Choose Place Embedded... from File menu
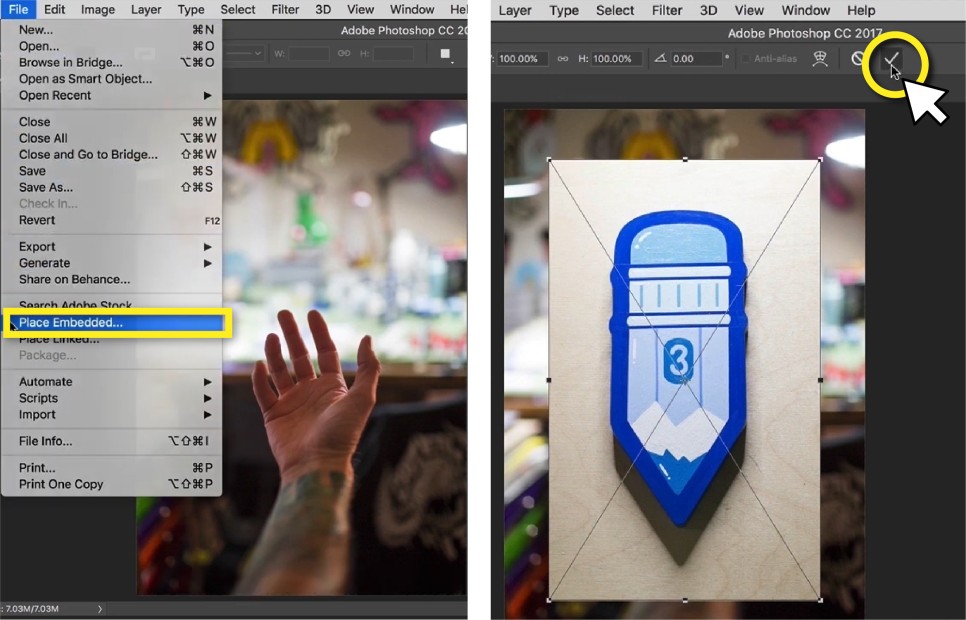The height and width of the screenshot is (620, 966). (116, 323)
